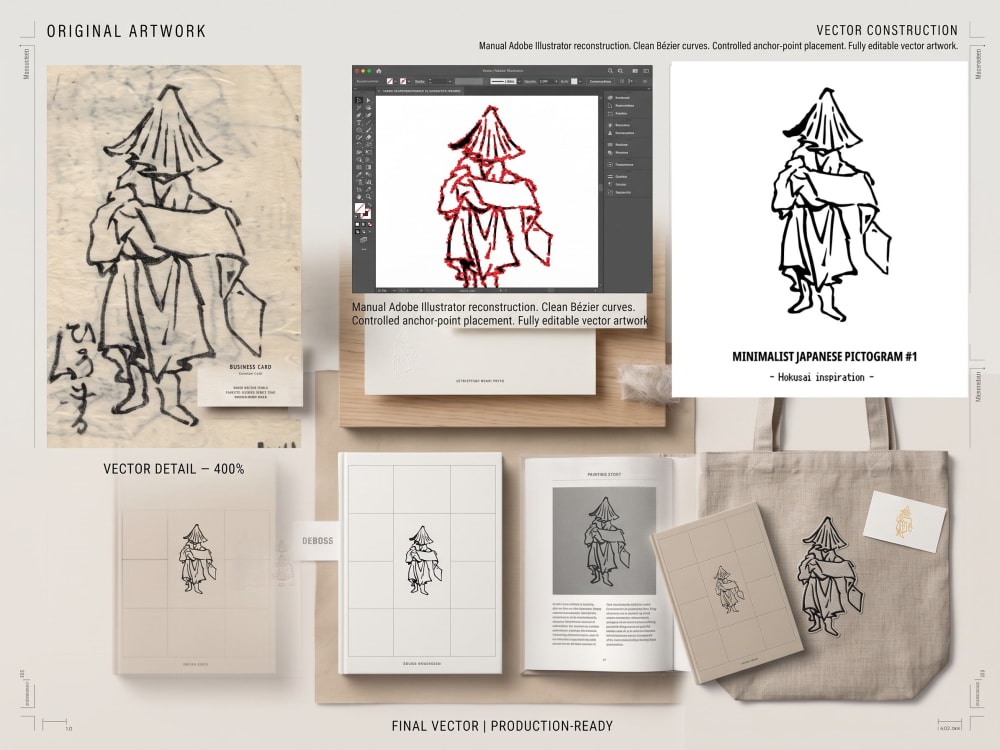Viewport: 1000px width, 750px height.
Task: Click the 'ORIGINAL ARTWORK' heading
Action: [126, 31]
